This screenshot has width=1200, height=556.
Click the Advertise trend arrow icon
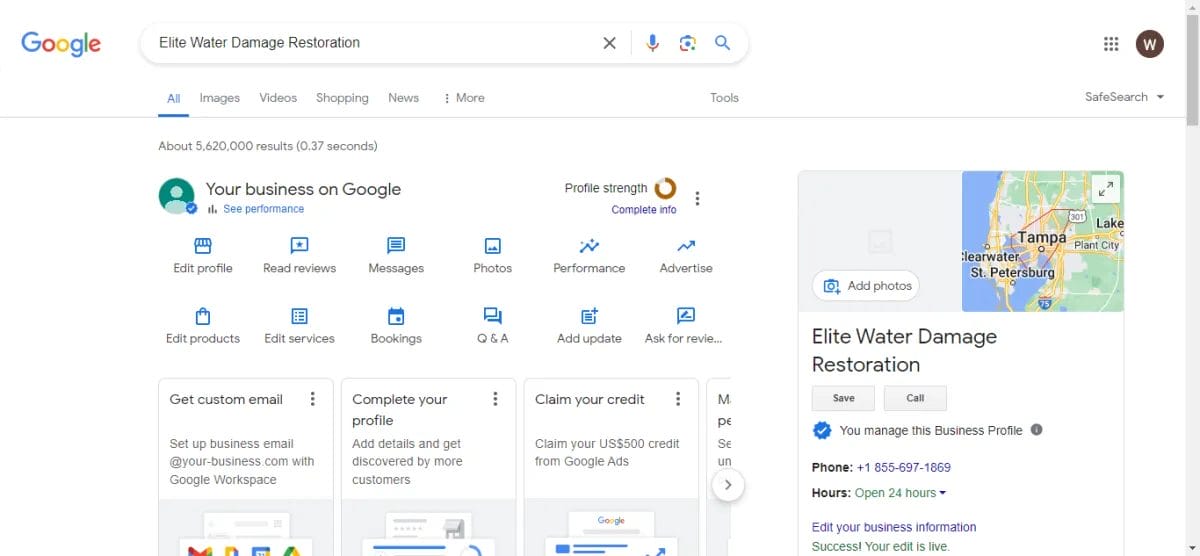point(686,246)
